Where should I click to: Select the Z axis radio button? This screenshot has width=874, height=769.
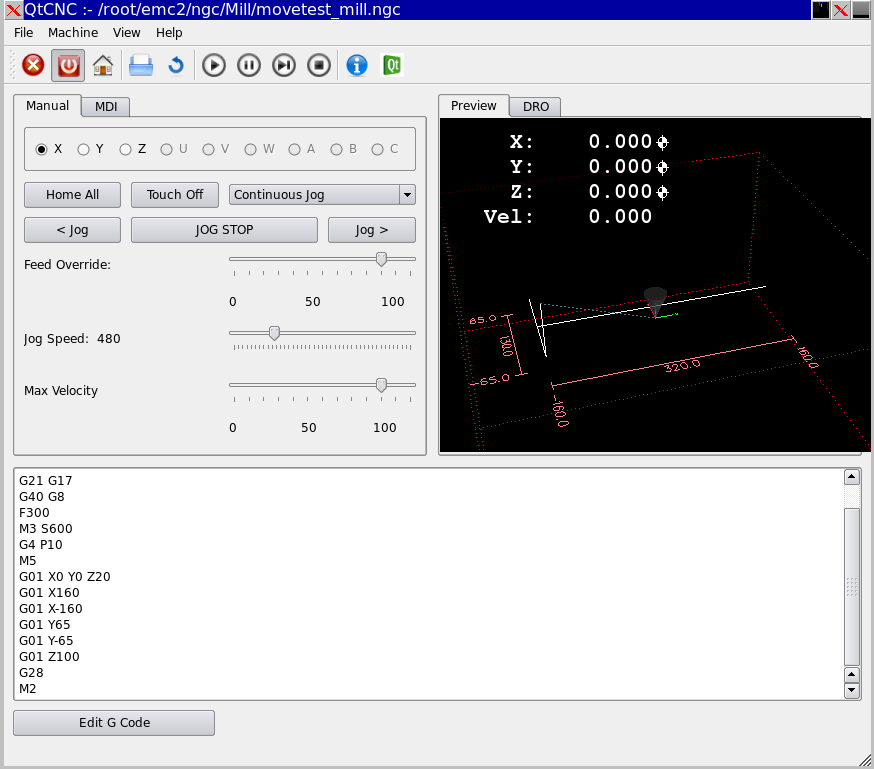tap(126, 149)
